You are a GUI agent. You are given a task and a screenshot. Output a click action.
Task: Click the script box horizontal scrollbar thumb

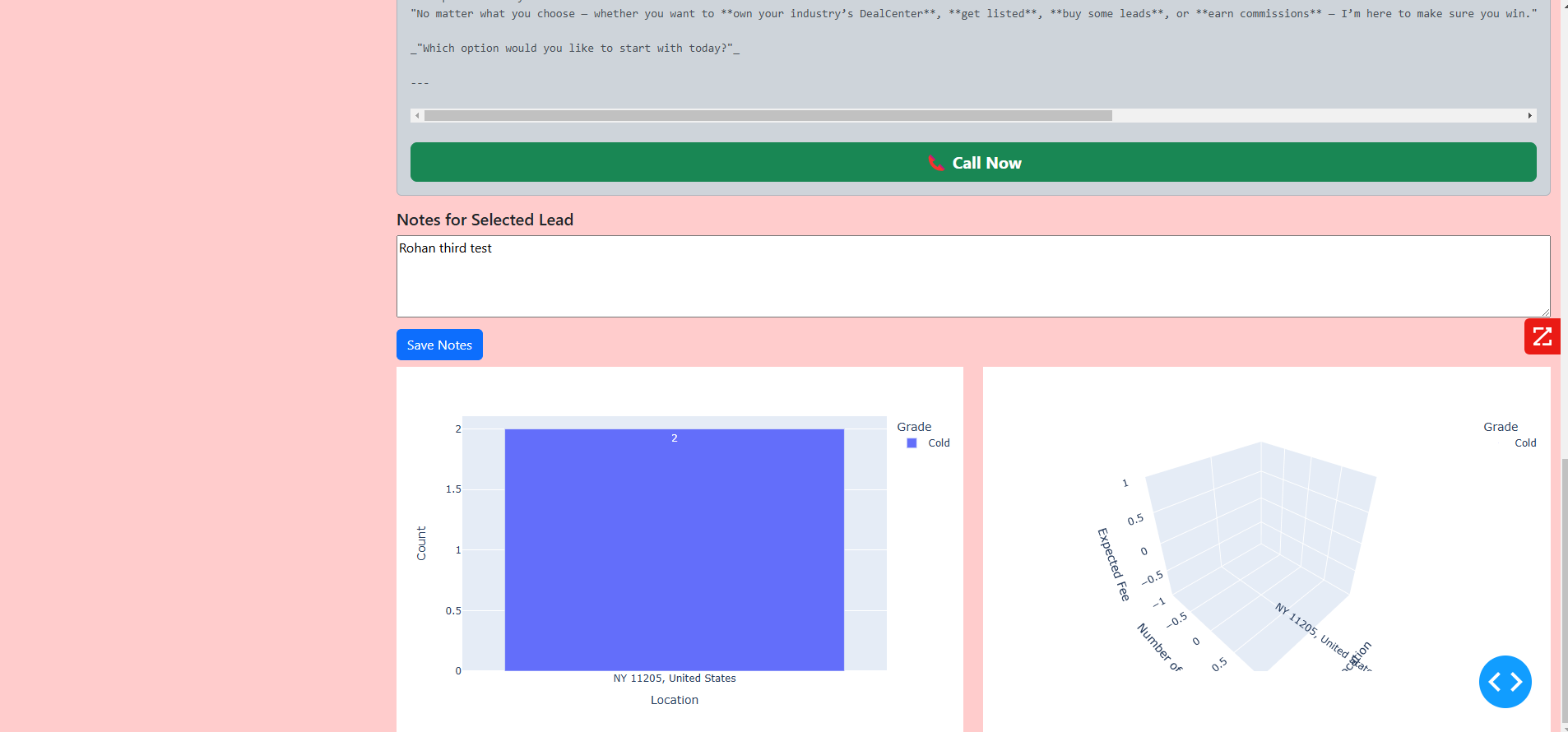(x=768, y=116)
